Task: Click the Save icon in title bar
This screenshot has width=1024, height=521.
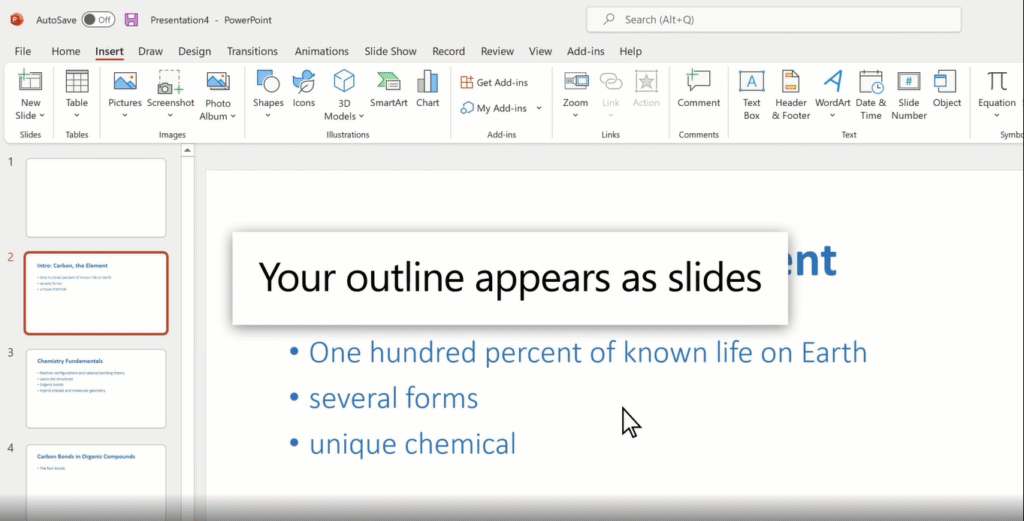Action: pos(131,19)
